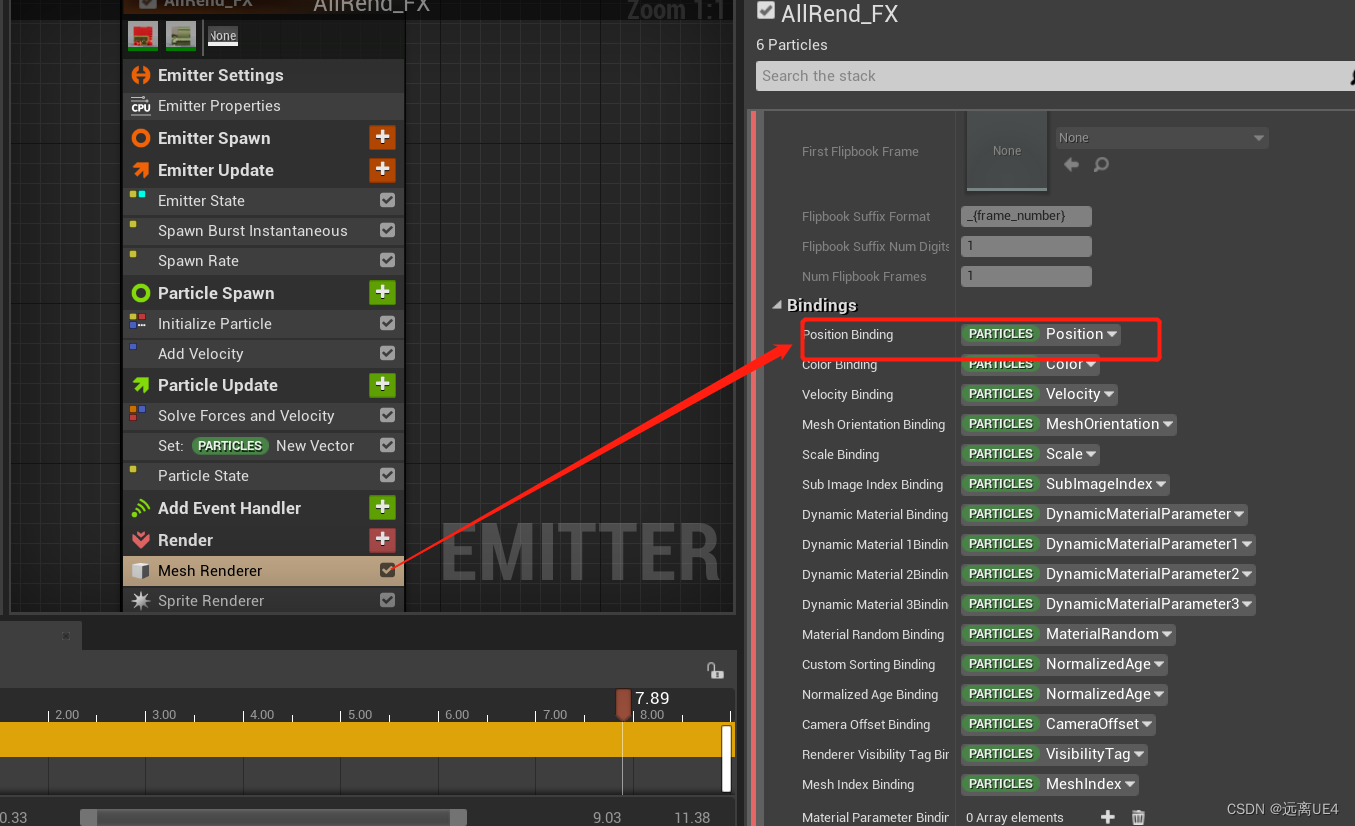Screen dimensions: 1355x826
Task: Click the None button in the viewport toolbar
Action: click(x=222, y=36)
